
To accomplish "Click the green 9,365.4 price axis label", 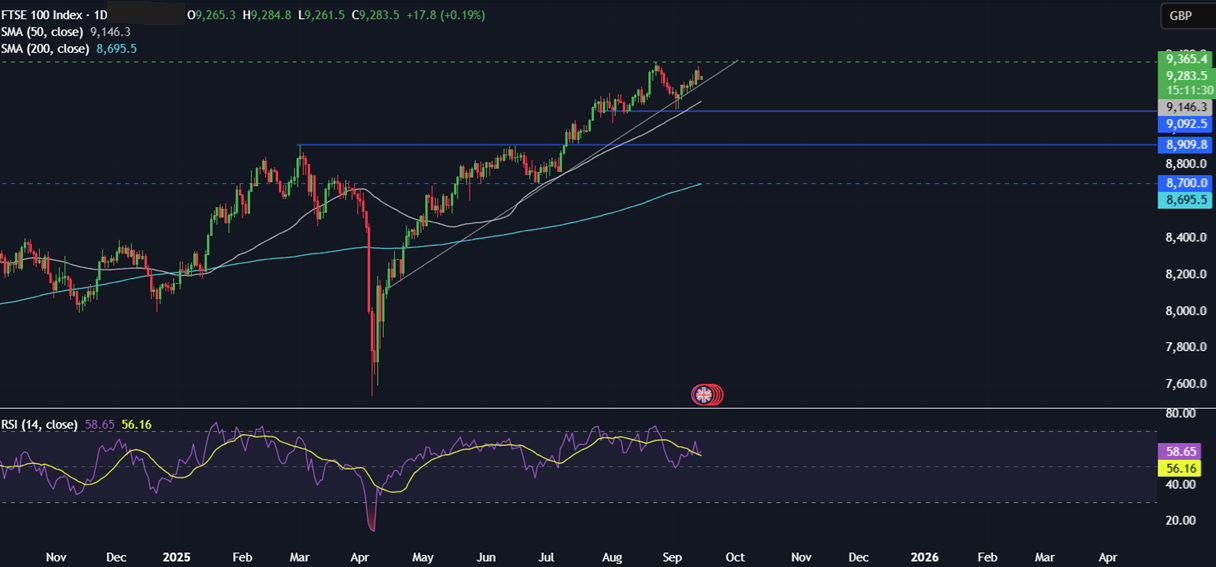I will point(1184,59).
